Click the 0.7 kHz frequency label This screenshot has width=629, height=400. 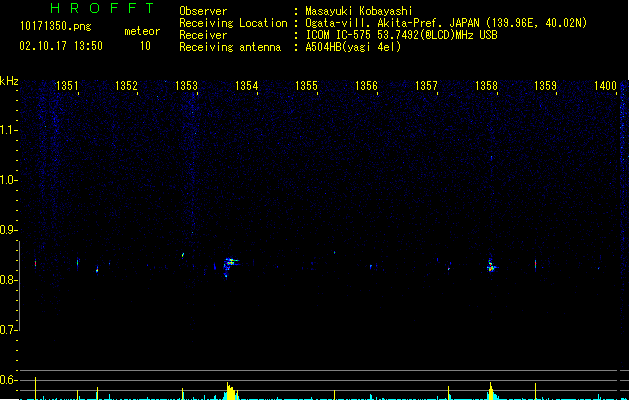[9, 330]
